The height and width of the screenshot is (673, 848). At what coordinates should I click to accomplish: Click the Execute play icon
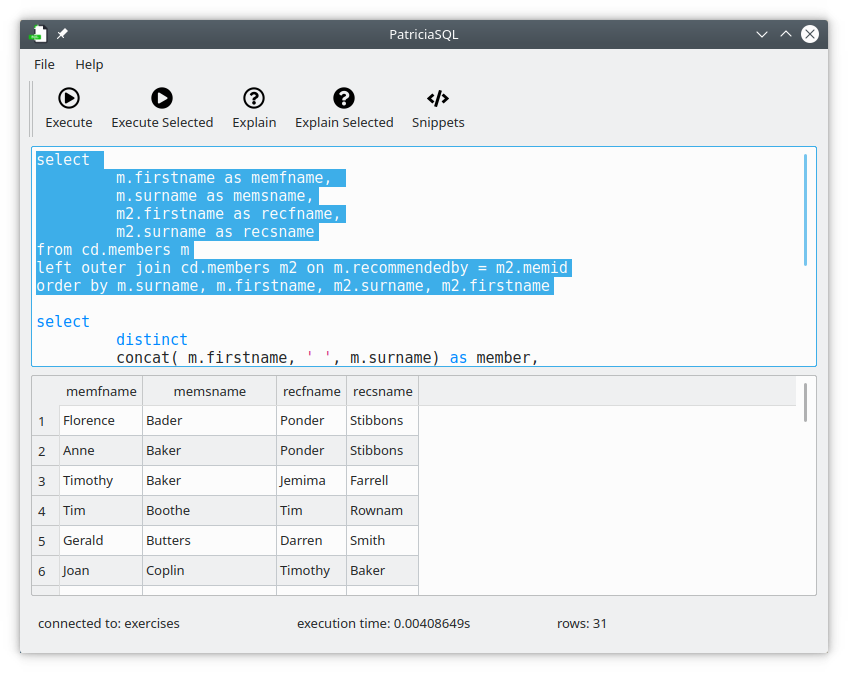tap(69, 98)
